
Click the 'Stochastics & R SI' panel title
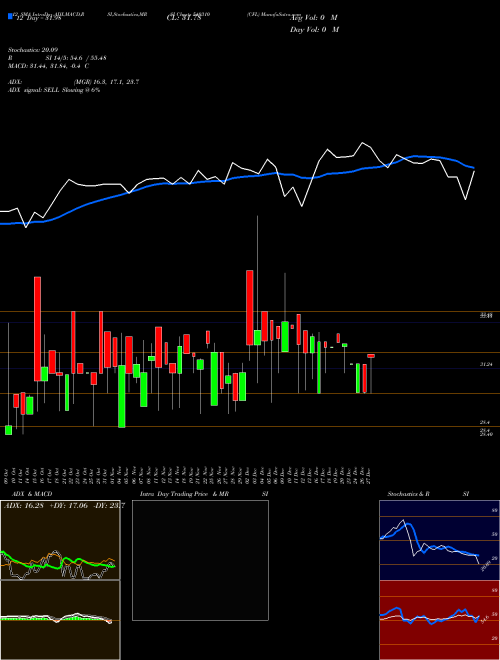(428, 494)
